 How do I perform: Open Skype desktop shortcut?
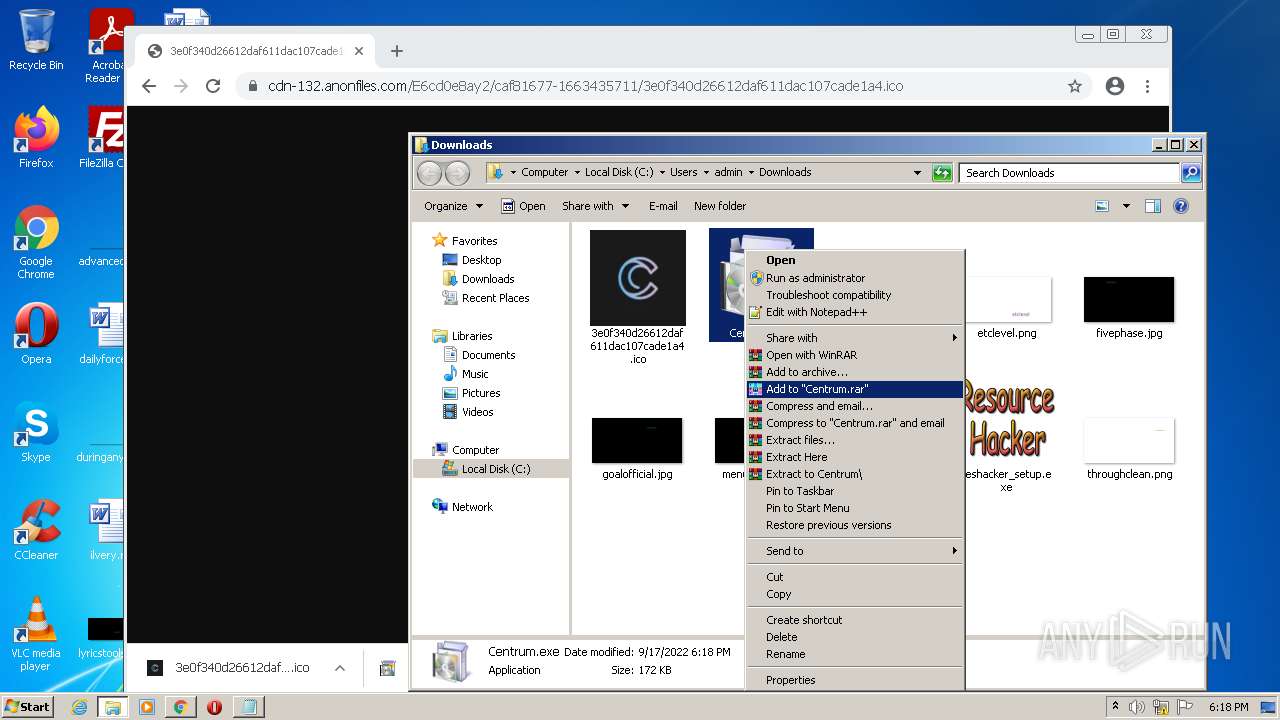coord(36,432)
